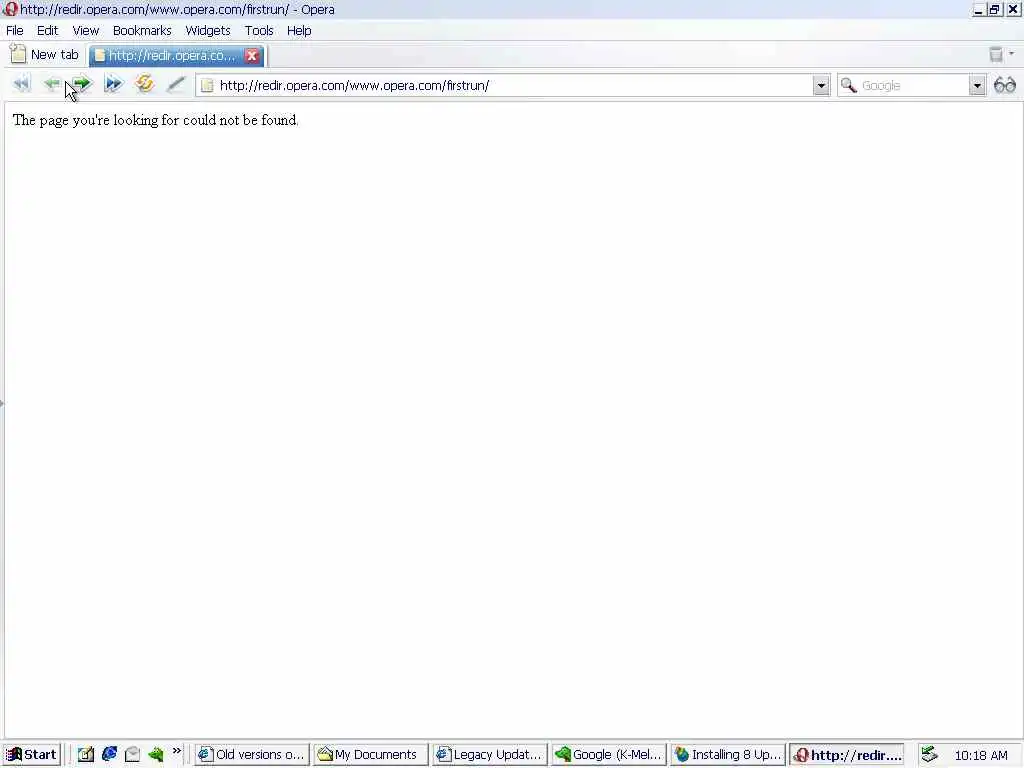The height and width of the screenshot is (768, 1024).
Task: Click the New tab button
Action: tap(44, 55)
